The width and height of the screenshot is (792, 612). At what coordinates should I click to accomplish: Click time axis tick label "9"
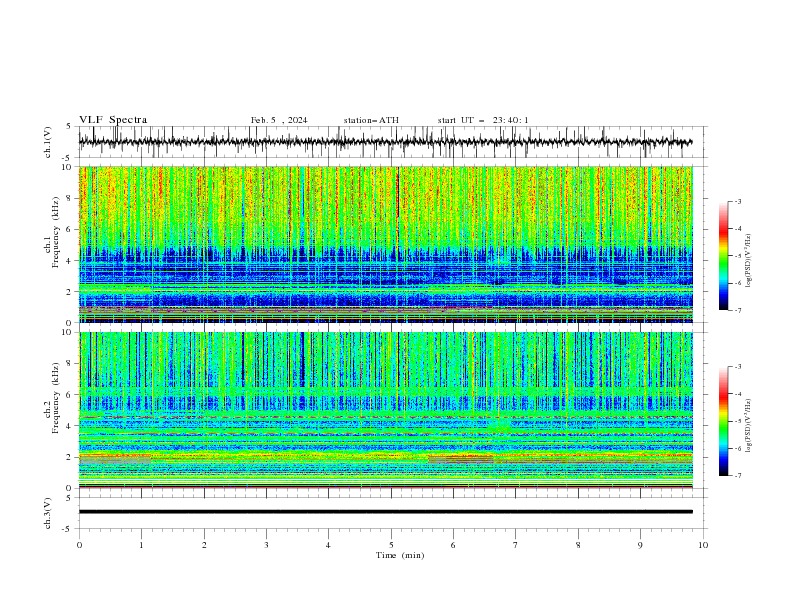pos(640,545)
